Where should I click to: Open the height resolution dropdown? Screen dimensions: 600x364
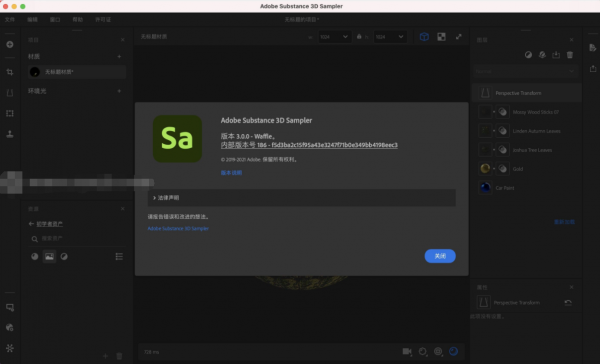(x=390, y=37)
